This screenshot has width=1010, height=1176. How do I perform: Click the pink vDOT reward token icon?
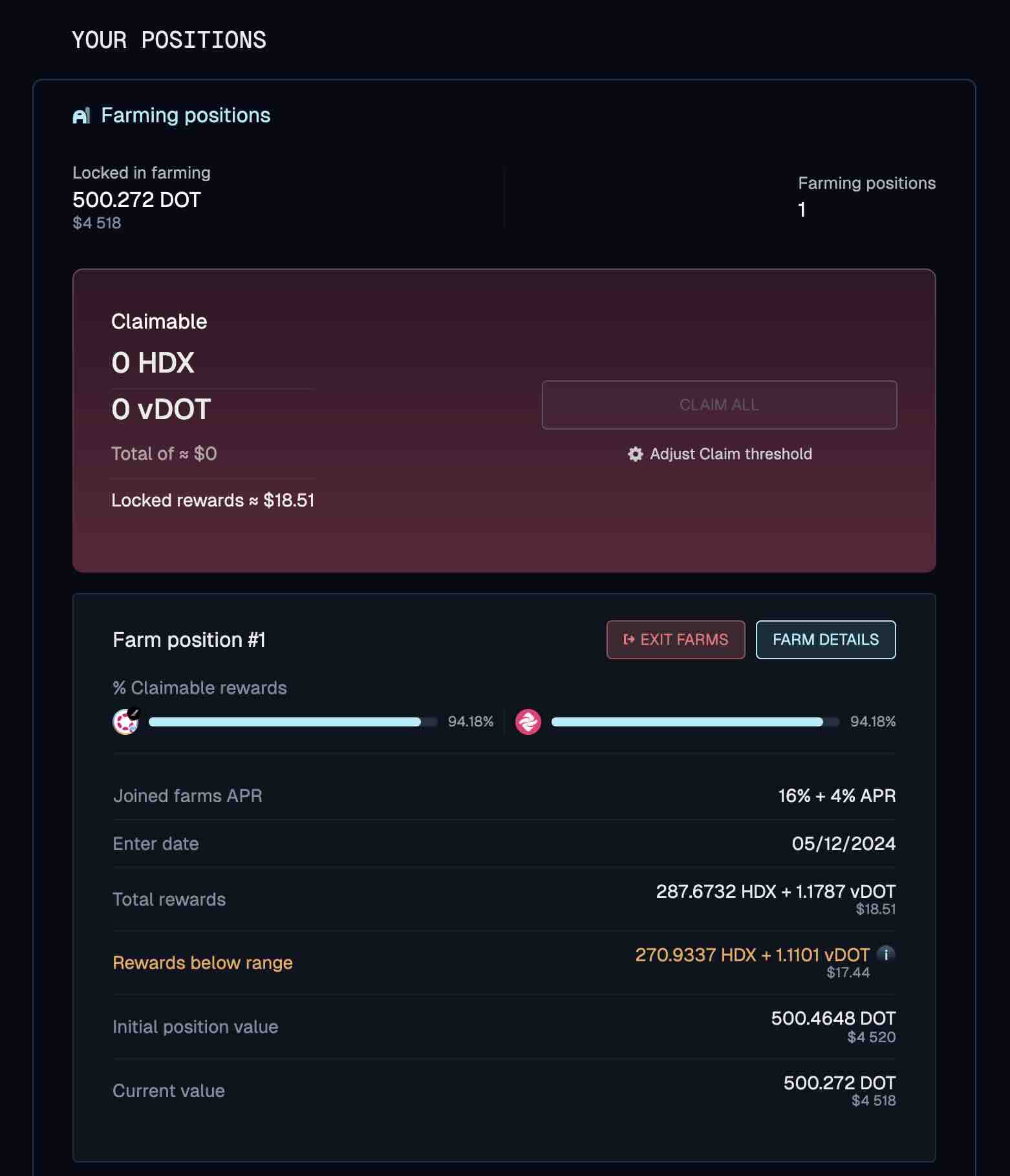tap(528, 722)
